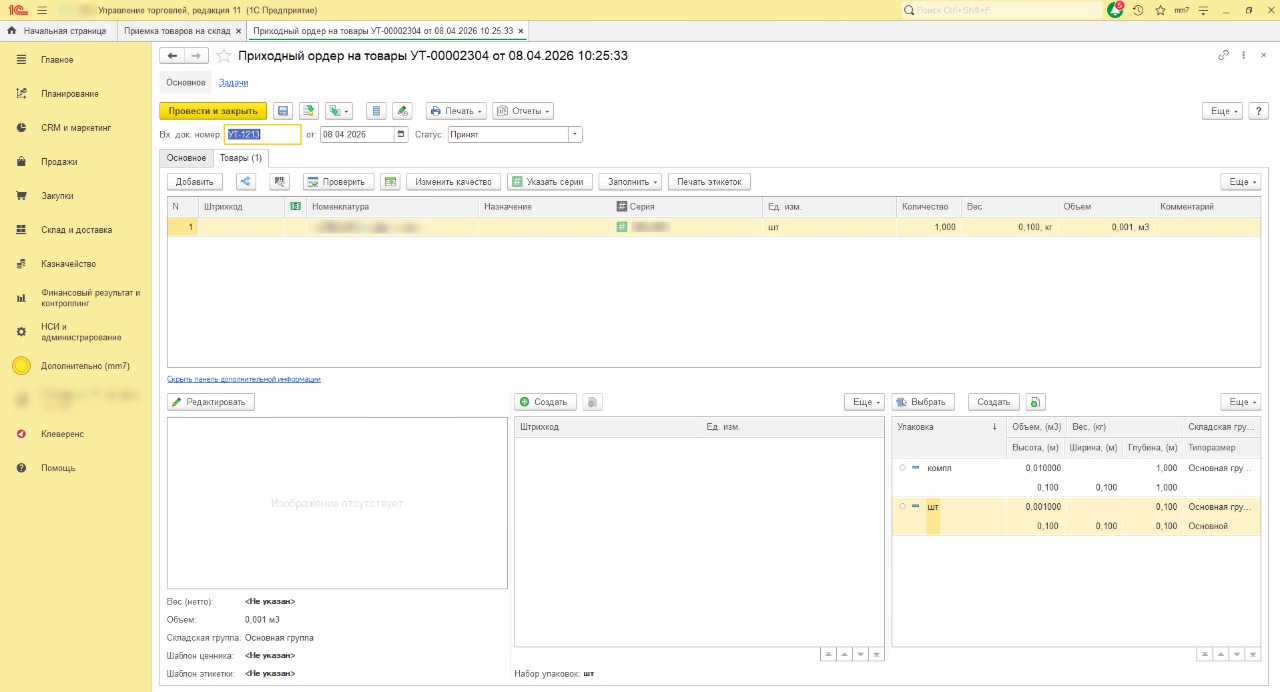Click the green refresh icon next to packaging Создать
Screen dimensions: 1280x692
(1036, 402)
